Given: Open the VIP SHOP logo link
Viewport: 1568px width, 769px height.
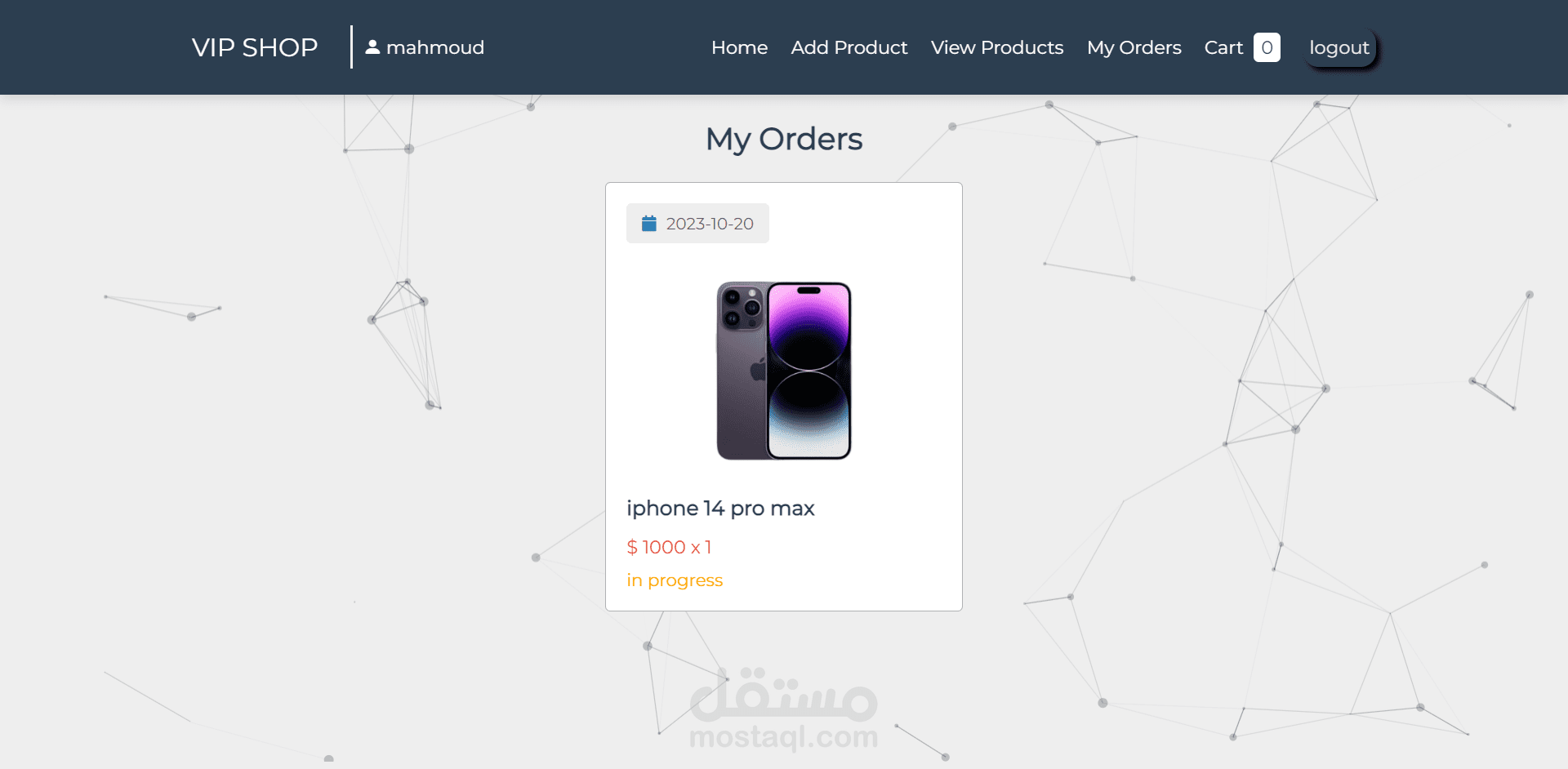Looking at the screenshot, I should [x=255, y=47].
